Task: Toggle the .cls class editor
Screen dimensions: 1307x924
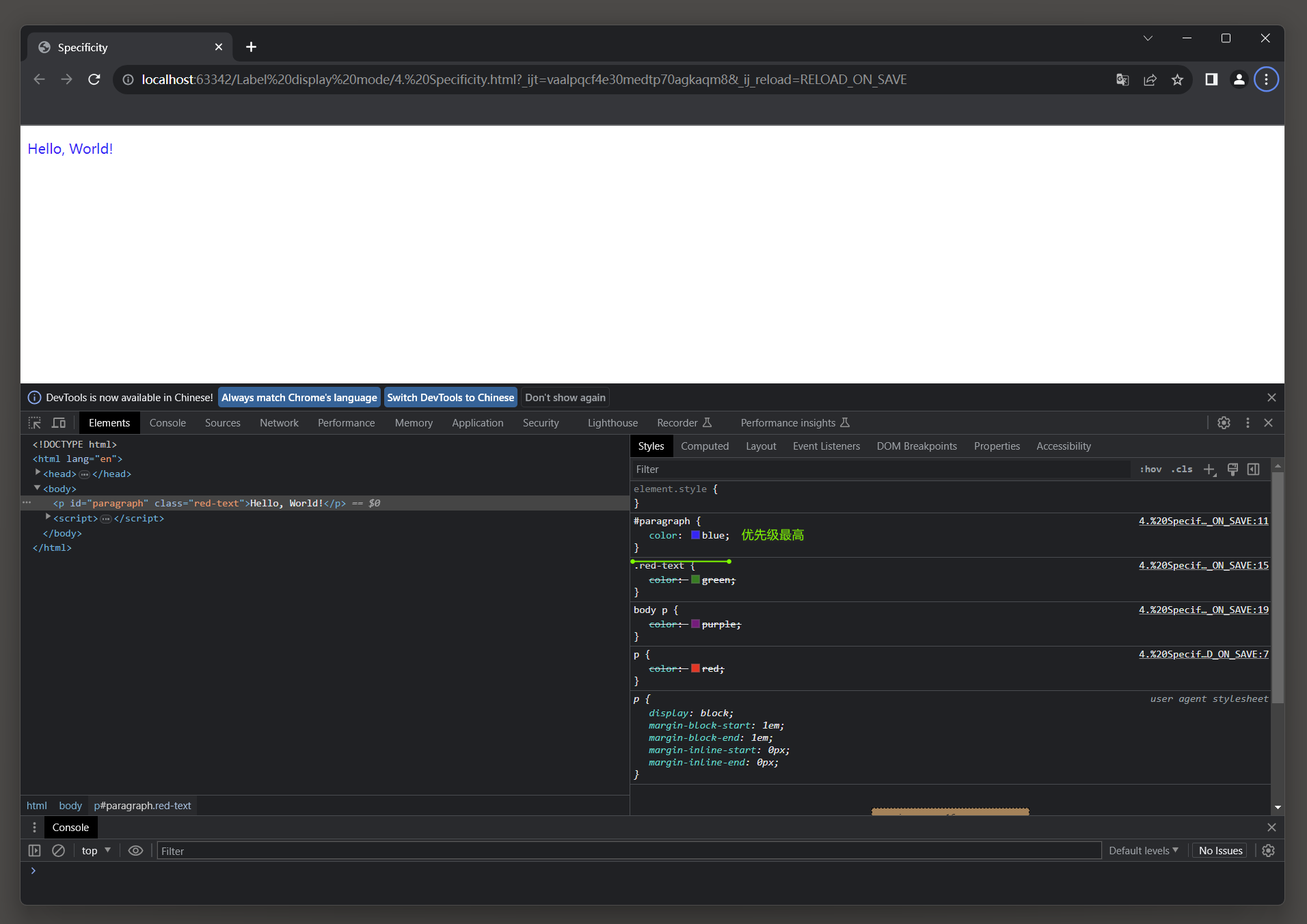Action: click(x=1182, y=470)
